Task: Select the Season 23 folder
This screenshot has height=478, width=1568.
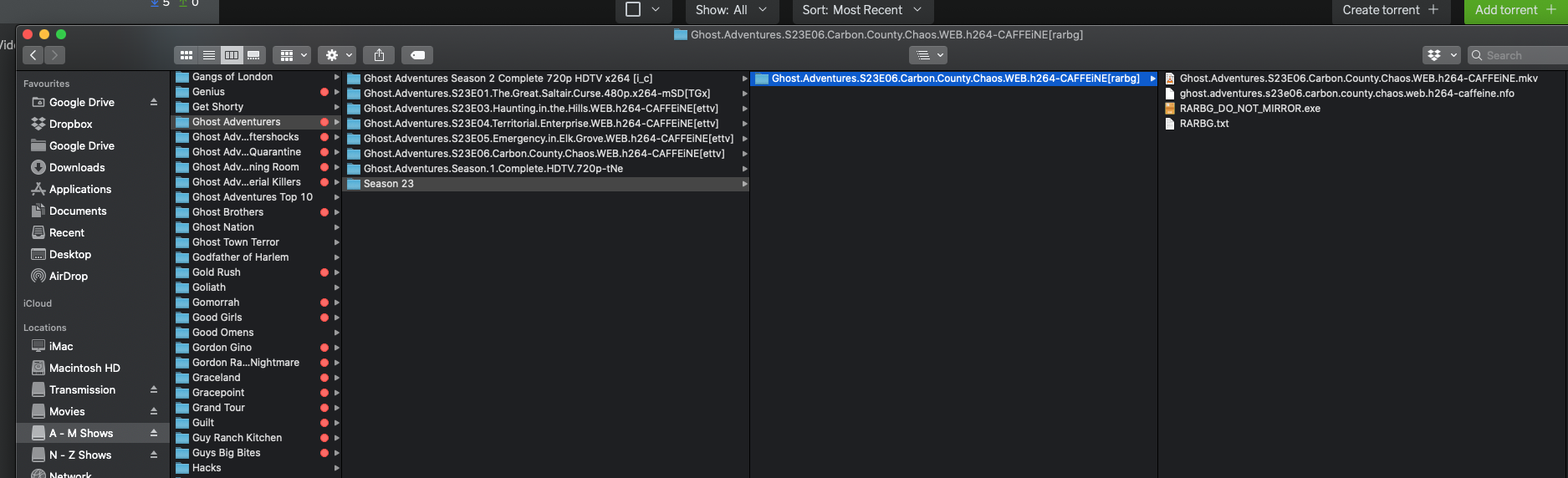Action: click(389, 184)
